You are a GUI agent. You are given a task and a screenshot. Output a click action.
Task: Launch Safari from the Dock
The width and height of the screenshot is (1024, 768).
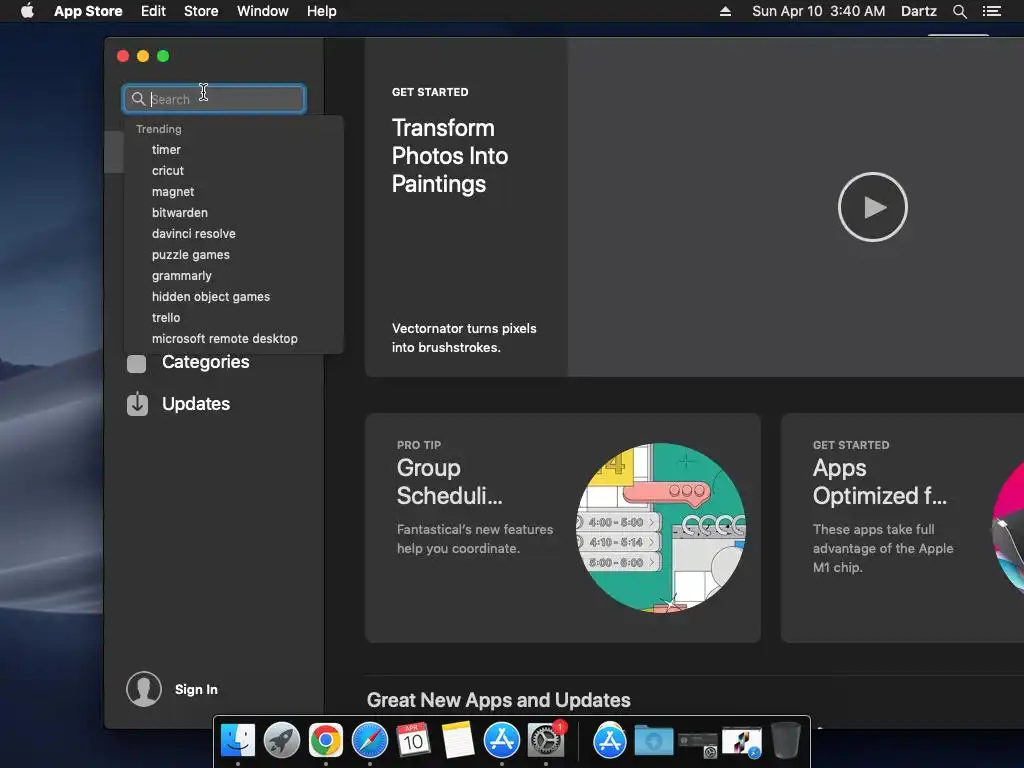pos(370,740)
